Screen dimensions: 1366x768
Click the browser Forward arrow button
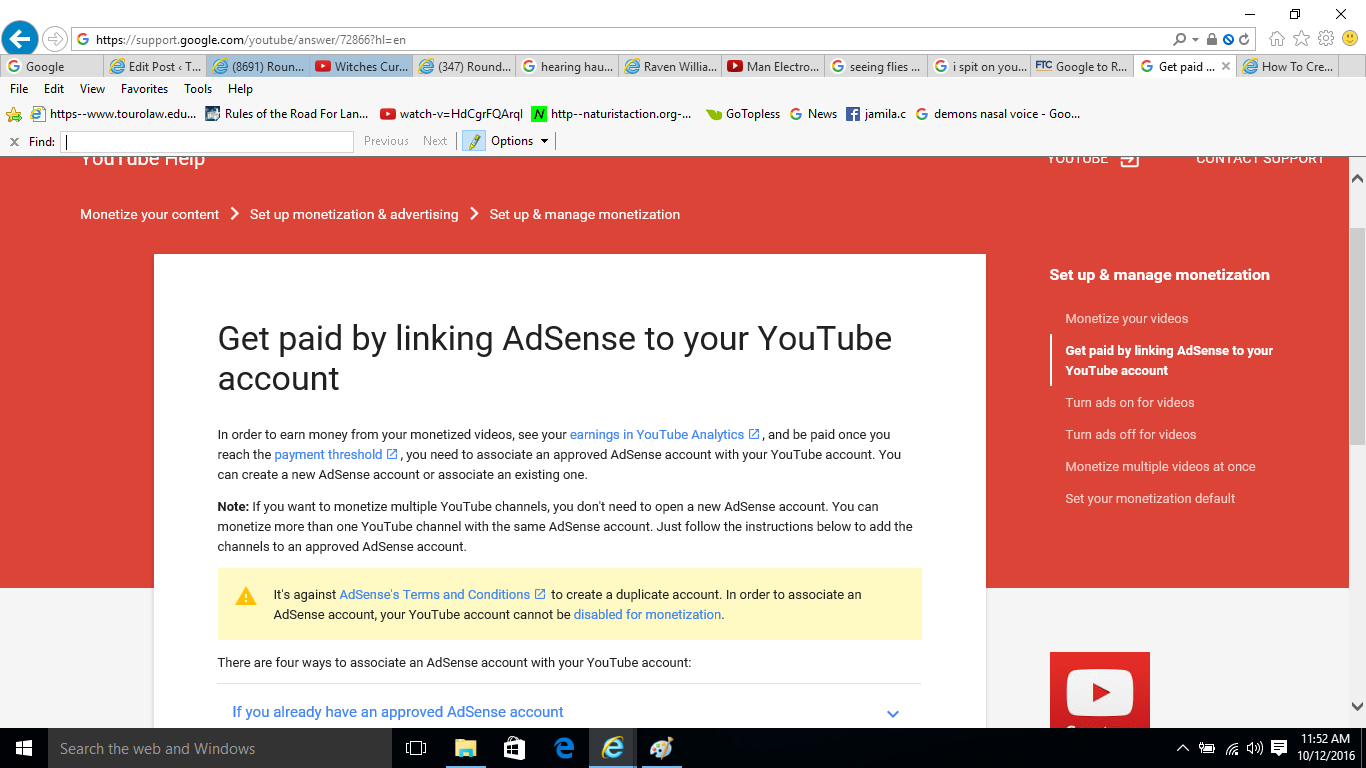(x=54, y=40)
